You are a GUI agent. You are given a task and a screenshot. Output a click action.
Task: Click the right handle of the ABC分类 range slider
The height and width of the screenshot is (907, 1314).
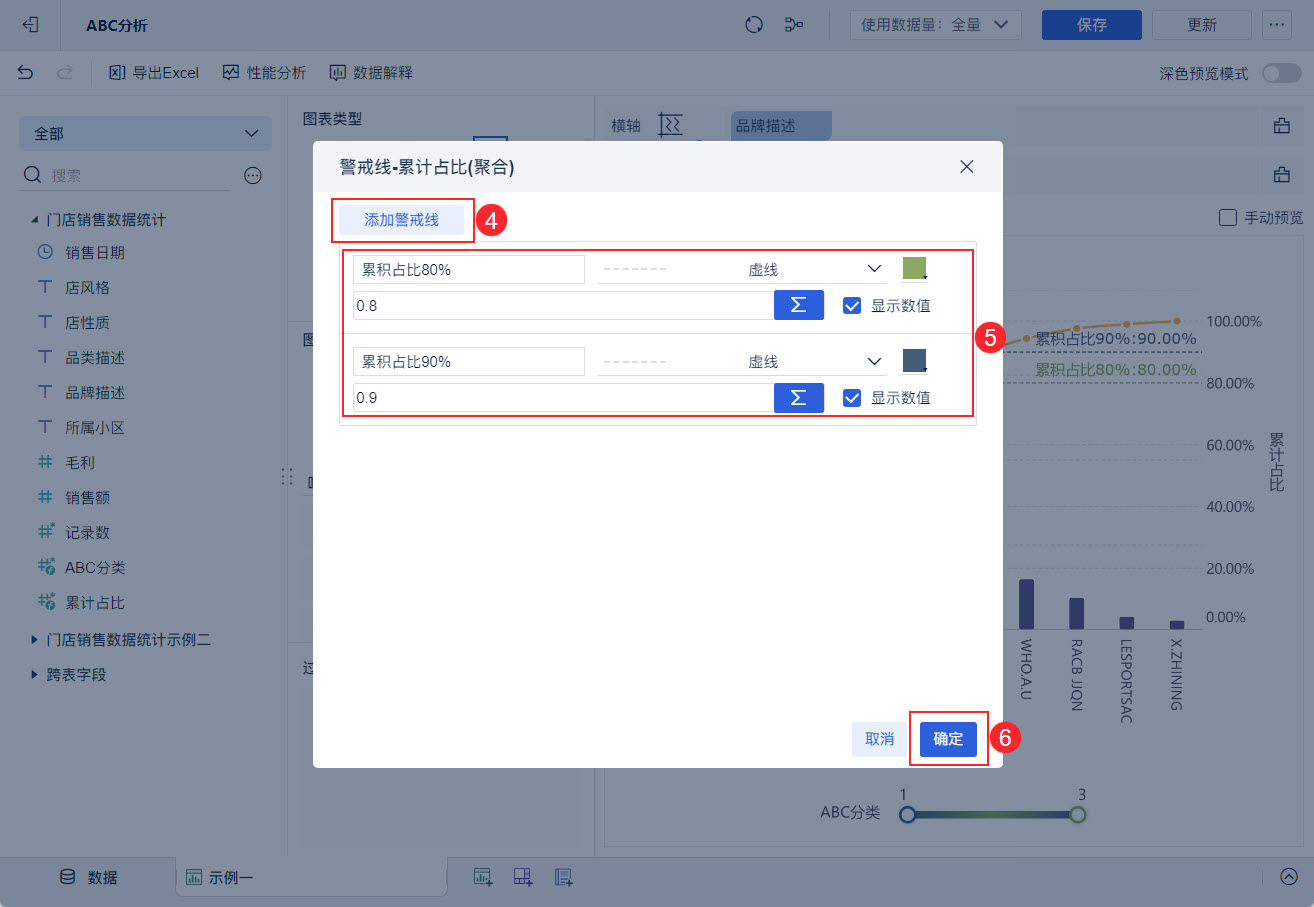[x=1077, y=815]
